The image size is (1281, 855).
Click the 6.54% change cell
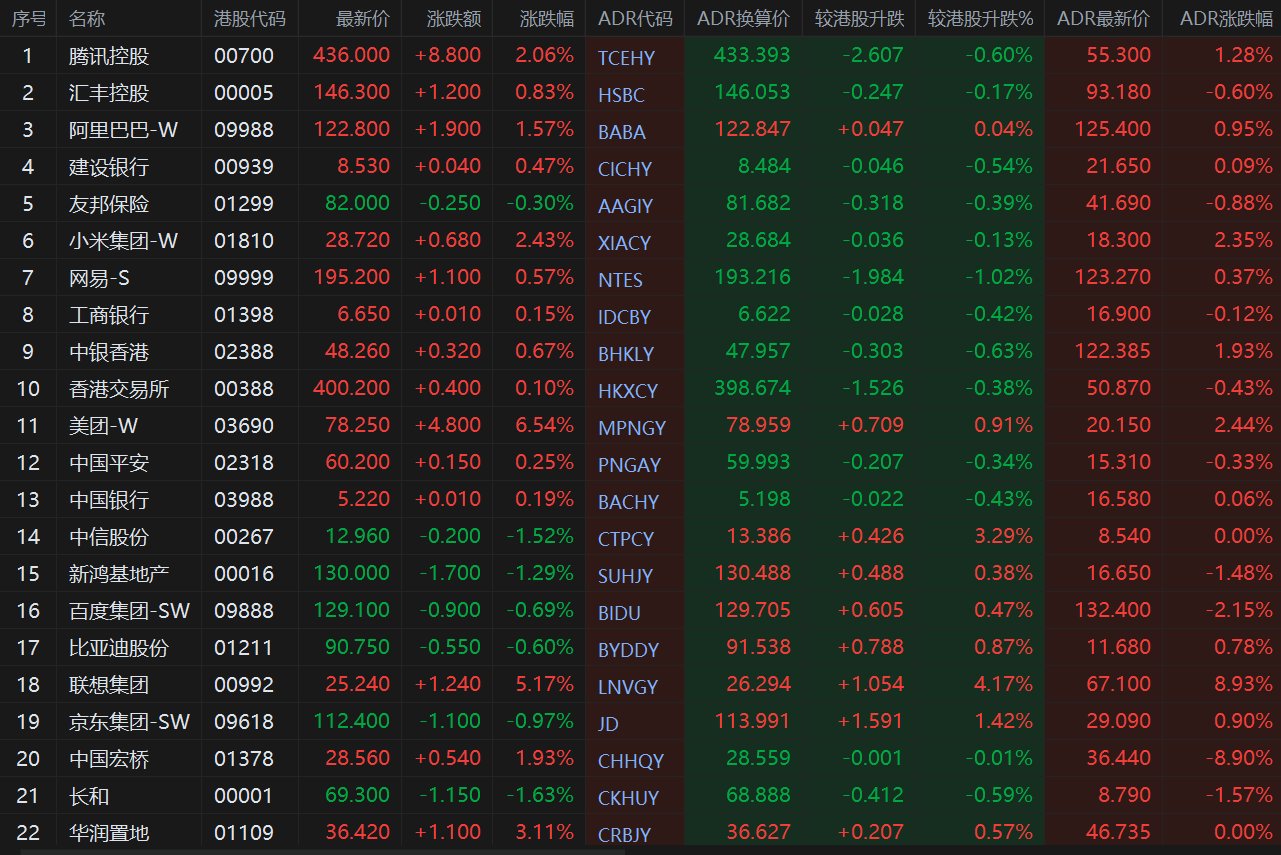[x=545, y=426]
